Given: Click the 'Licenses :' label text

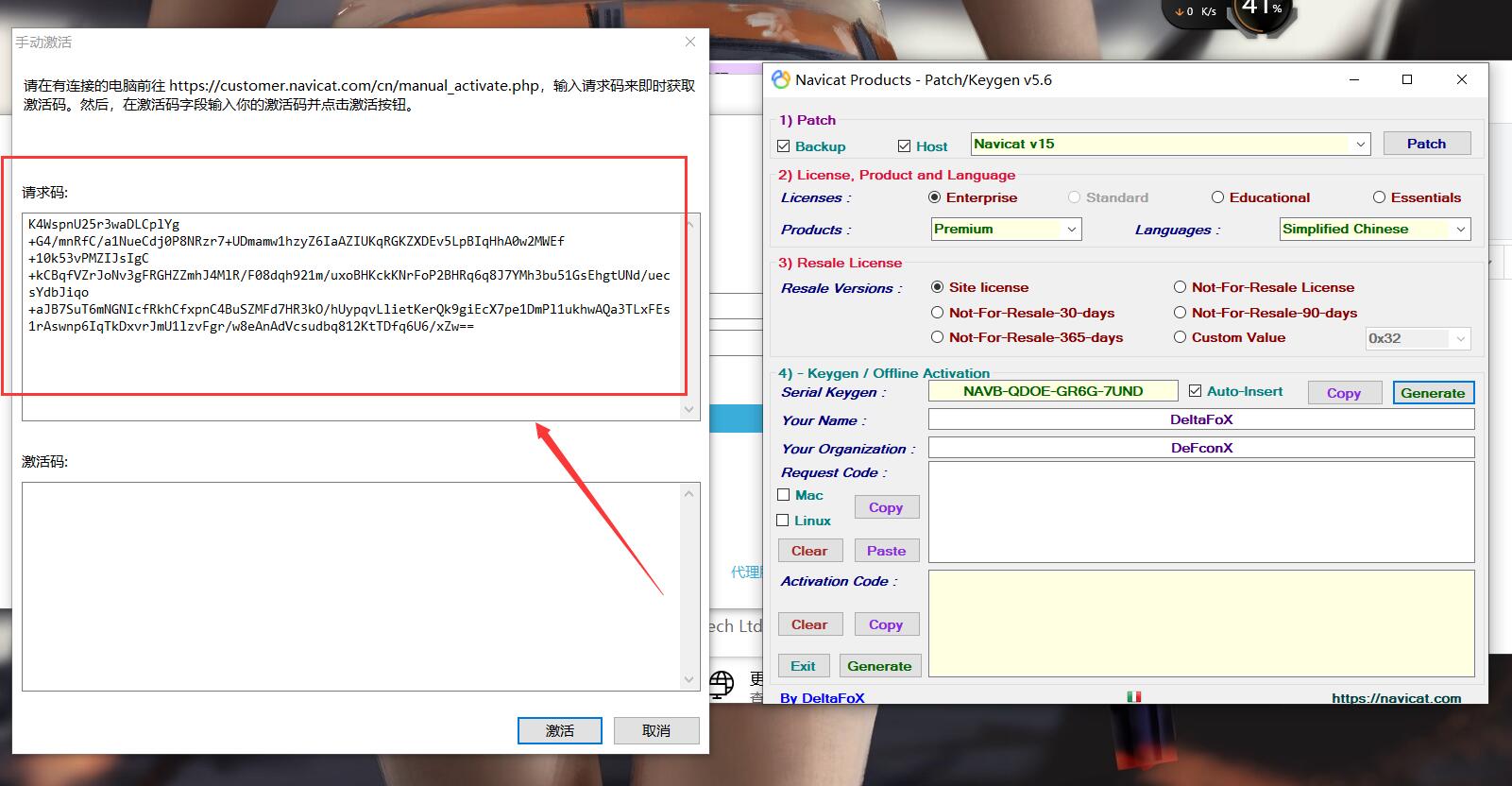Looking at the screenshot, I should [816, 197].
